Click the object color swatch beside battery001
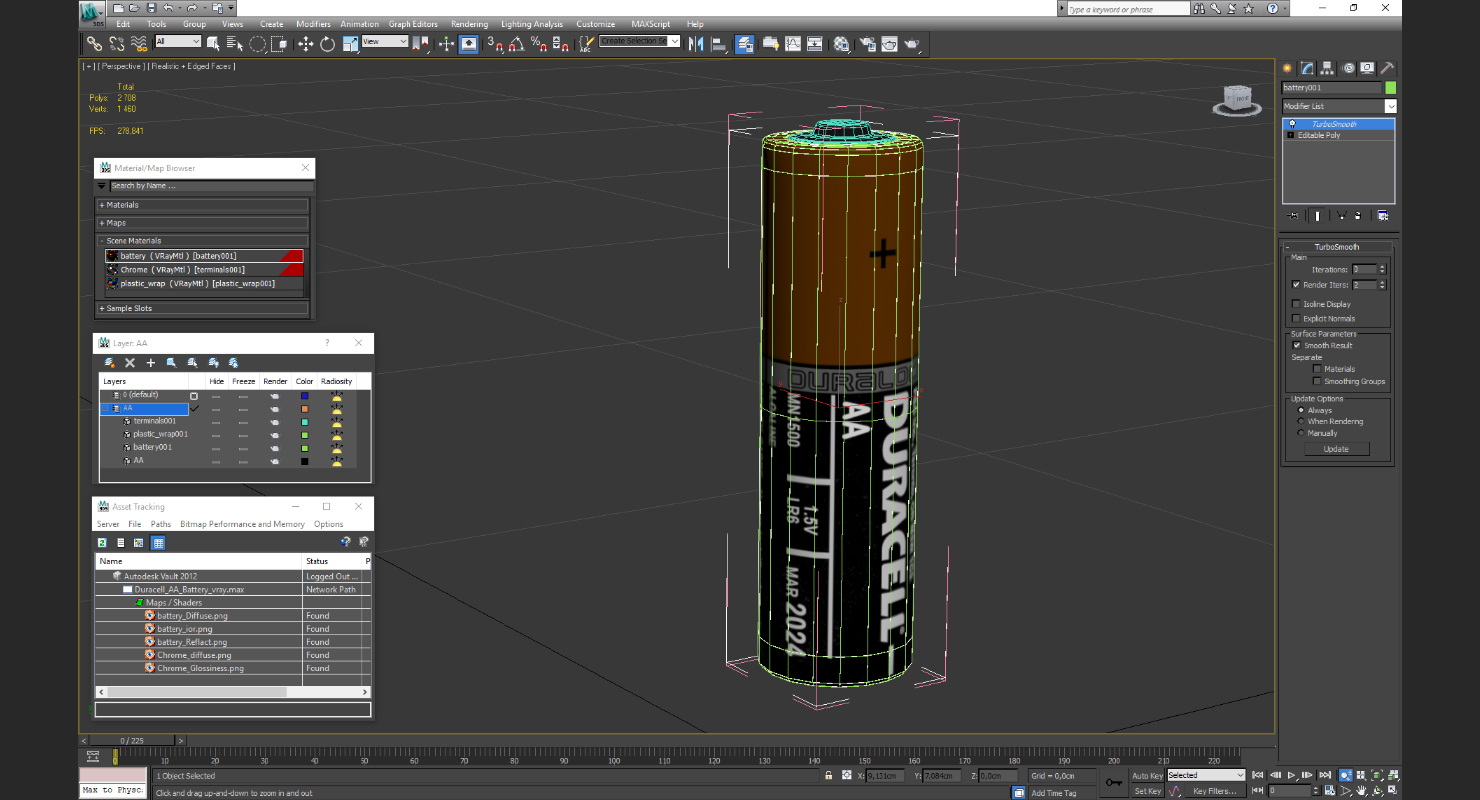Viewport: 1480px width, 800px height. tap(1390, 88)
